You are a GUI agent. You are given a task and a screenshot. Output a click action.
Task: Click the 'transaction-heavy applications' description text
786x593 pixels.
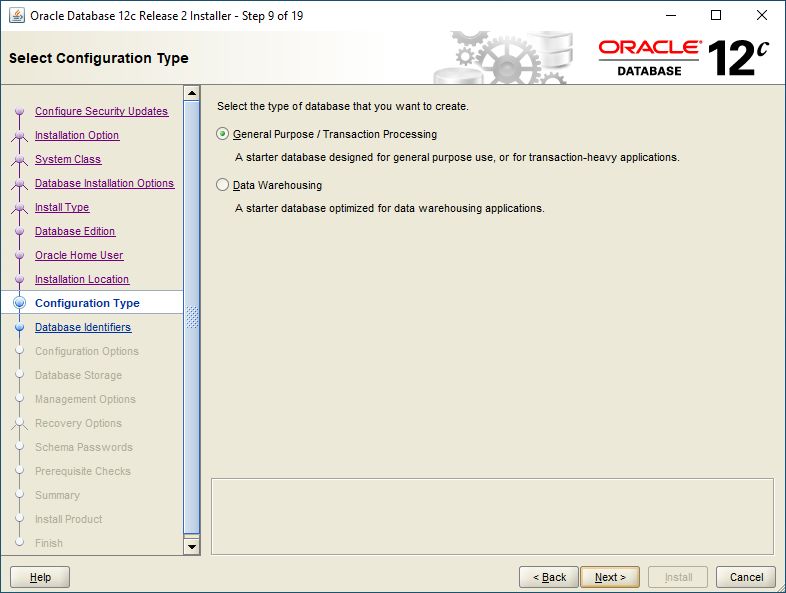[x=457, y=157]
